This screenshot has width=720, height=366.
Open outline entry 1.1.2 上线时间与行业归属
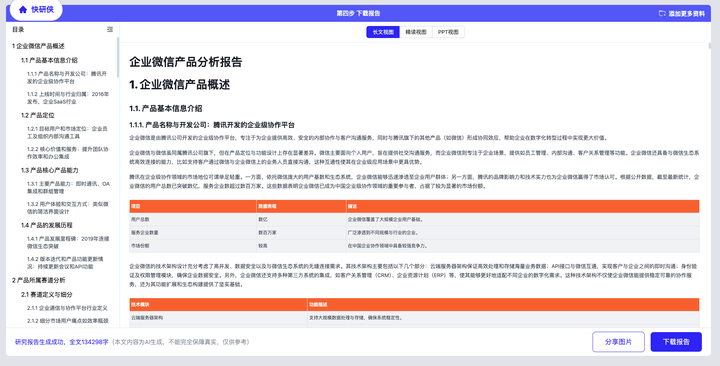[x=68, y=97]
